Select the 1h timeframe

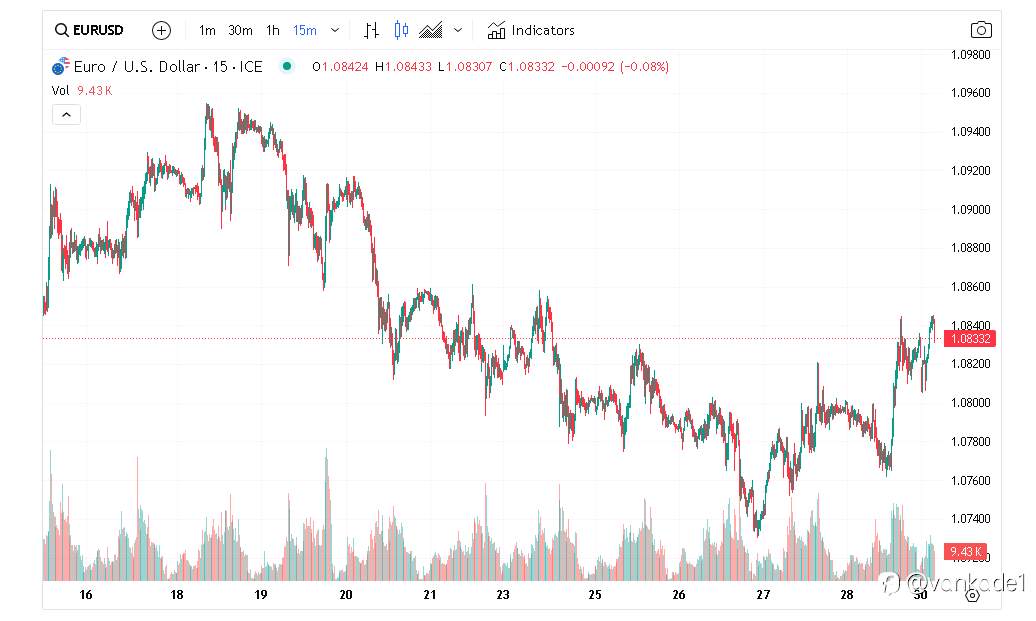[273, 30]
